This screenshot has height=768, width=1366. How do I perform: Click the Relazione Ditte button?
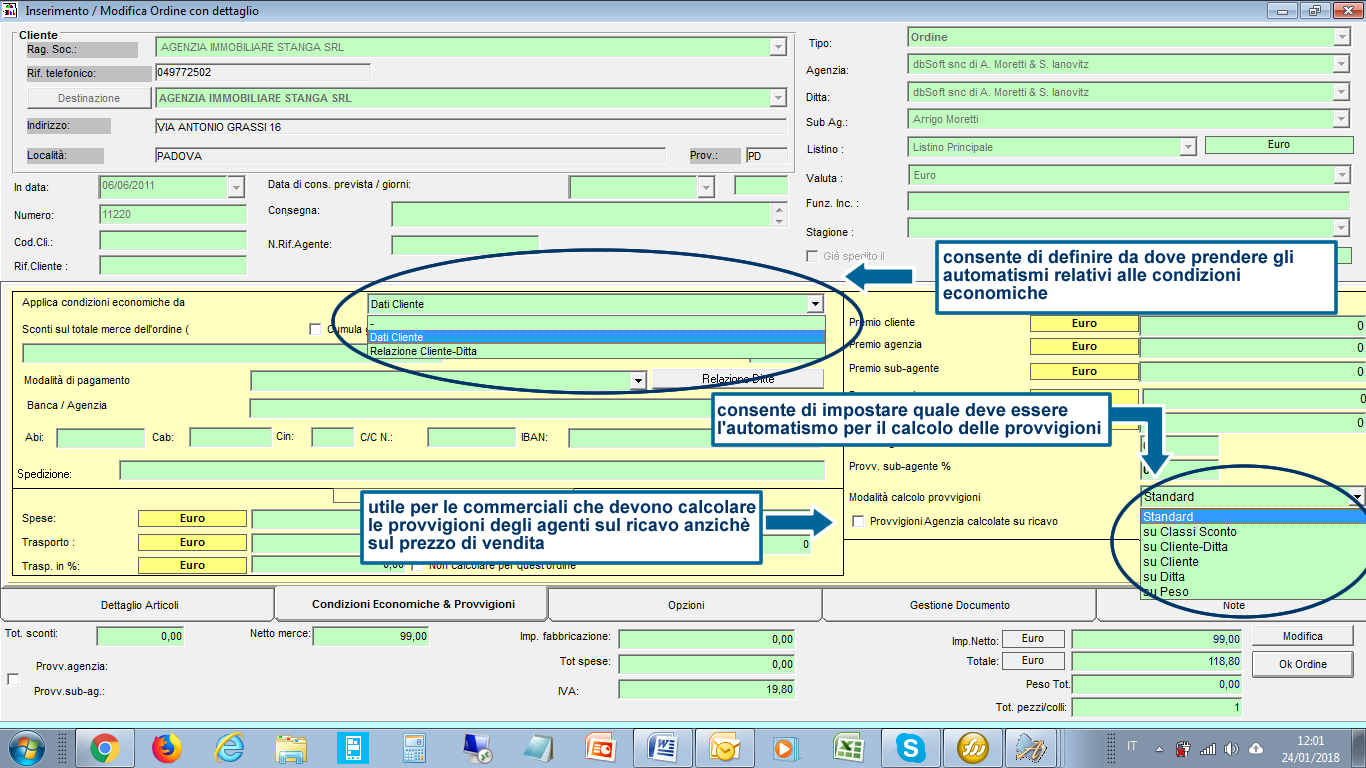coord(738,379)
